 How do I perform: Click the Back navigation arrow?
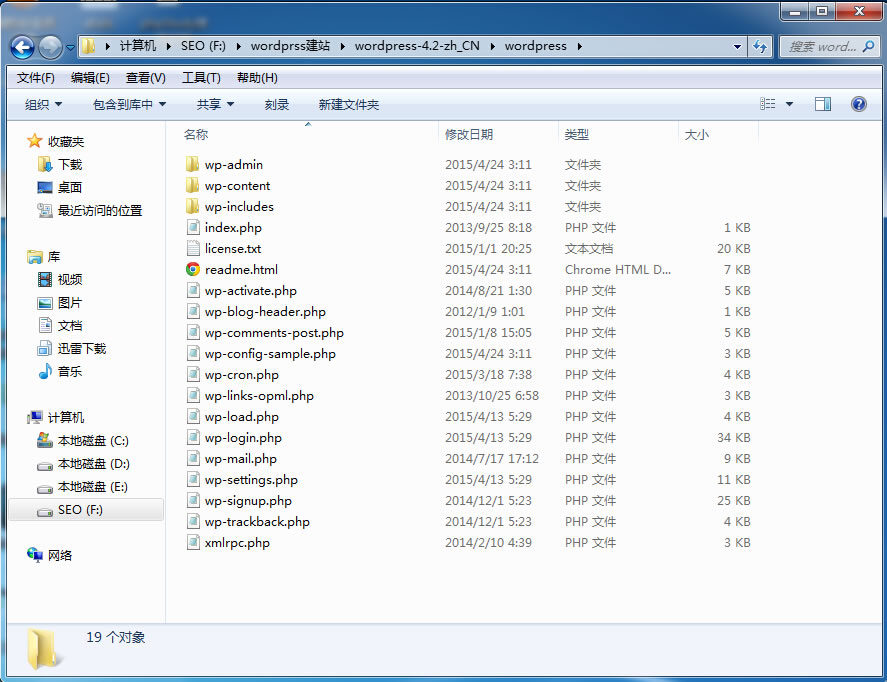(x=23, y=47)
